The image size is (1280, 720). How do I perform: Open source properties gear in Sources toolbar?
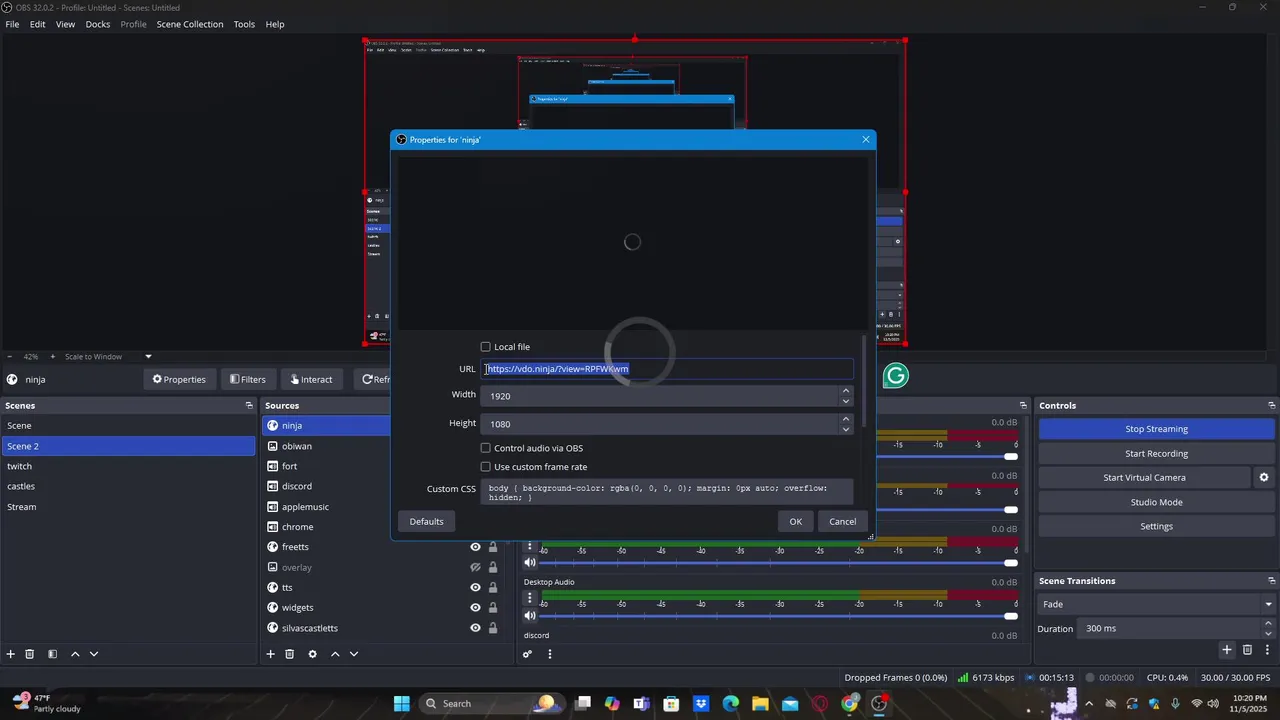click(x=312, y=653)
